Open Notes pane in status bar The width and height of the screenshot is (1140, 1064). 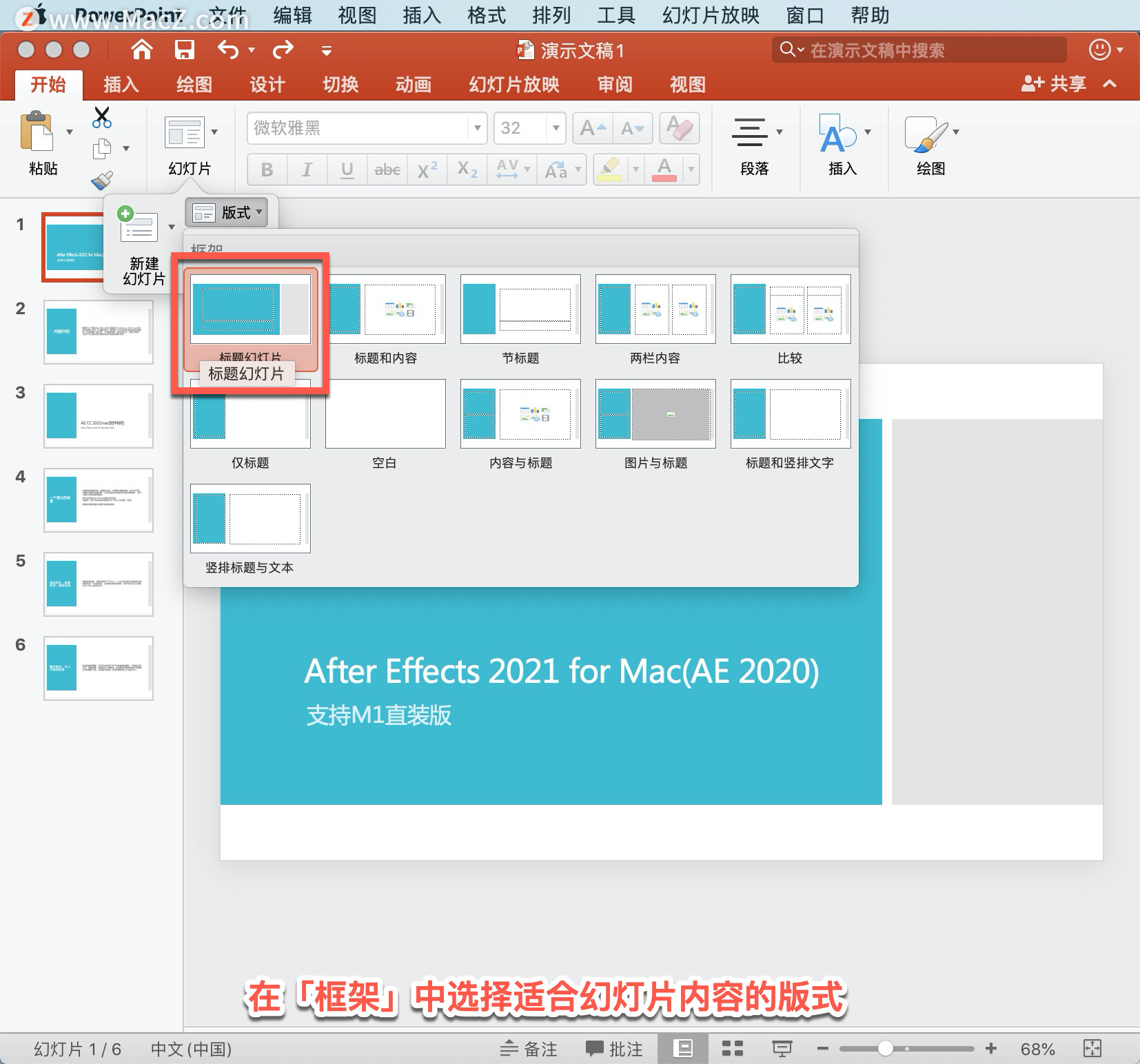point(529,1049)
